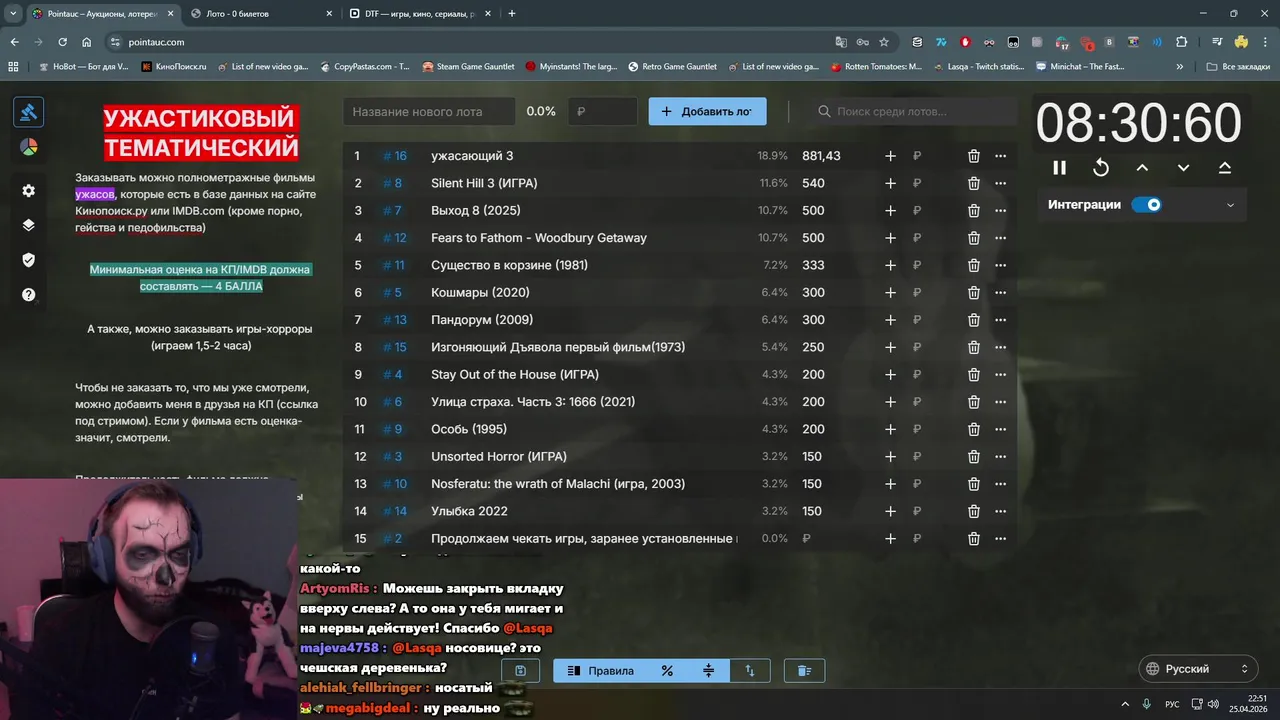This screenshot has width=1280, height=720.
Task: Select the Pointauc browser tab
Action: coord(101,14)
